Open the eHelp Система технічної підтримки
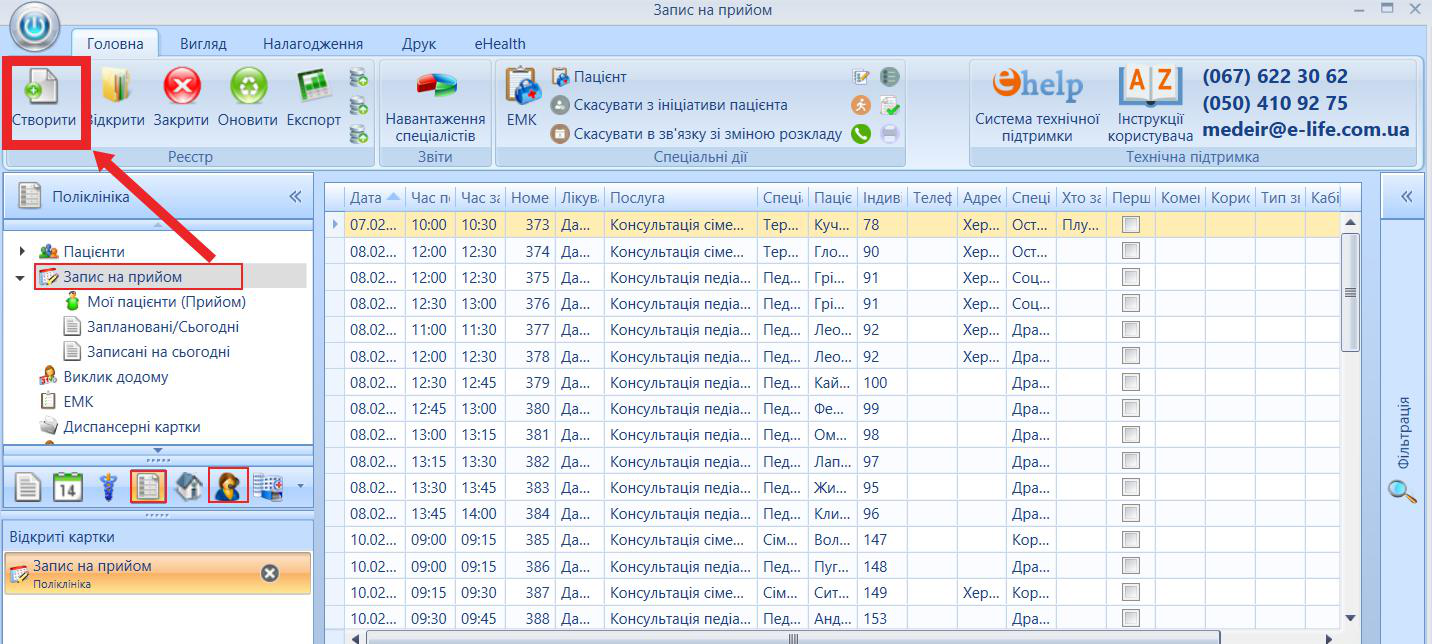 pos(1037,86)
